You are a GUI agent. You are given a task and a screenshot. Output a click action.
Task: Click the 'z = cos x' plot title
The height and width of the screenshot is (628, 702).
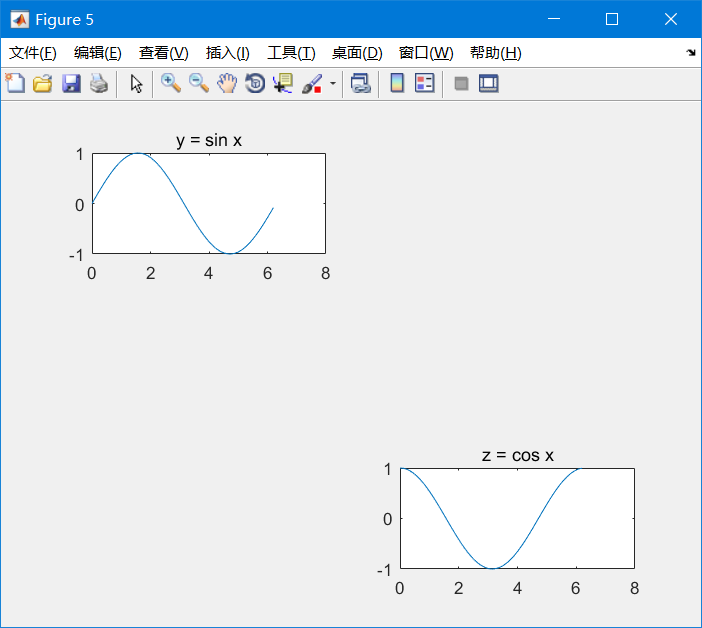[518, 456]
